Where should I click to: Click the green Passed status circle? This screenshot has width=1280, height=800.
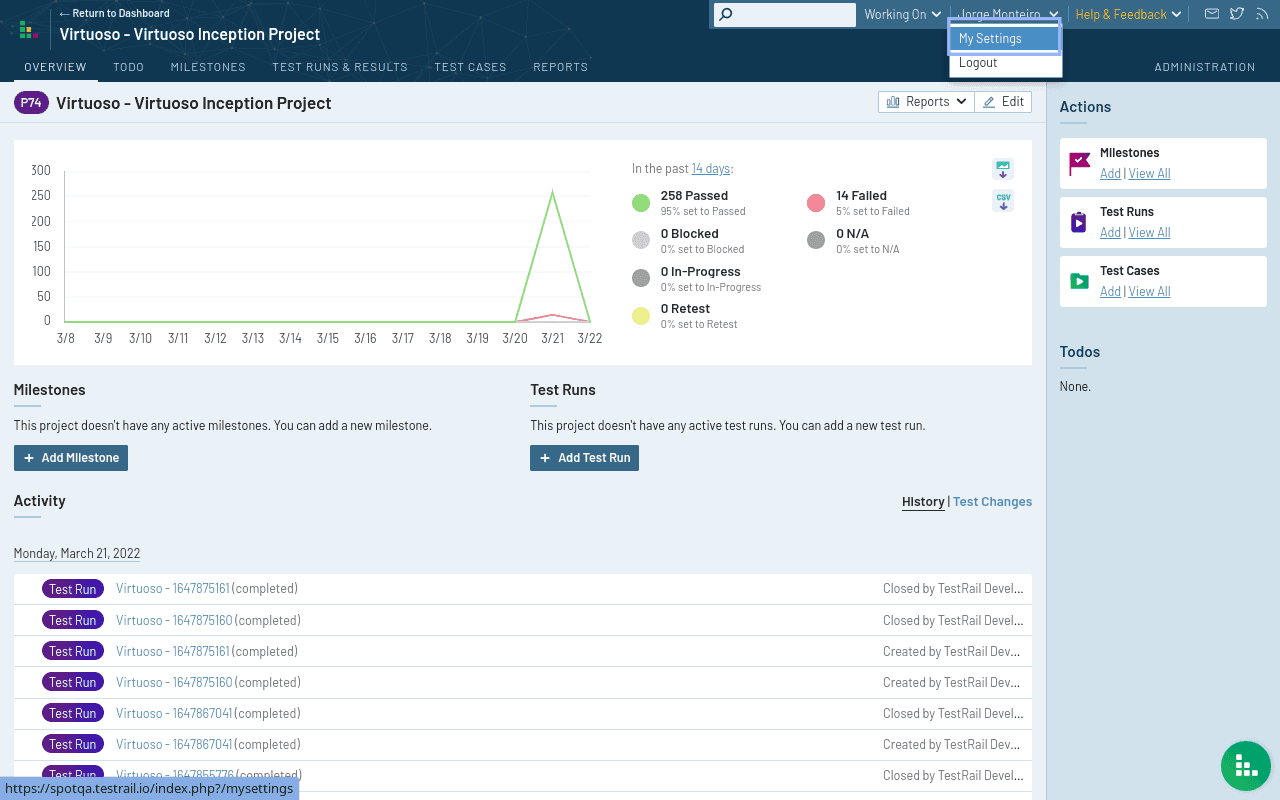pos(641,203)
